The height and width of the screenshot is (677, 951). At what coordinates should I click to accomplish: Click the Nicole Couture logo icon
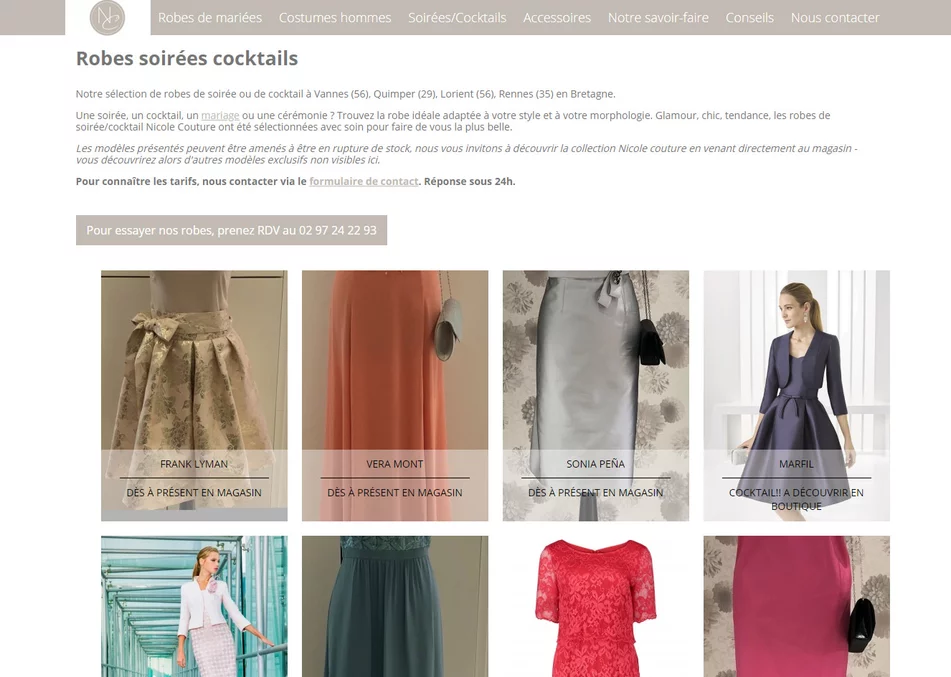pyautogui.click(x=107, y=18)
